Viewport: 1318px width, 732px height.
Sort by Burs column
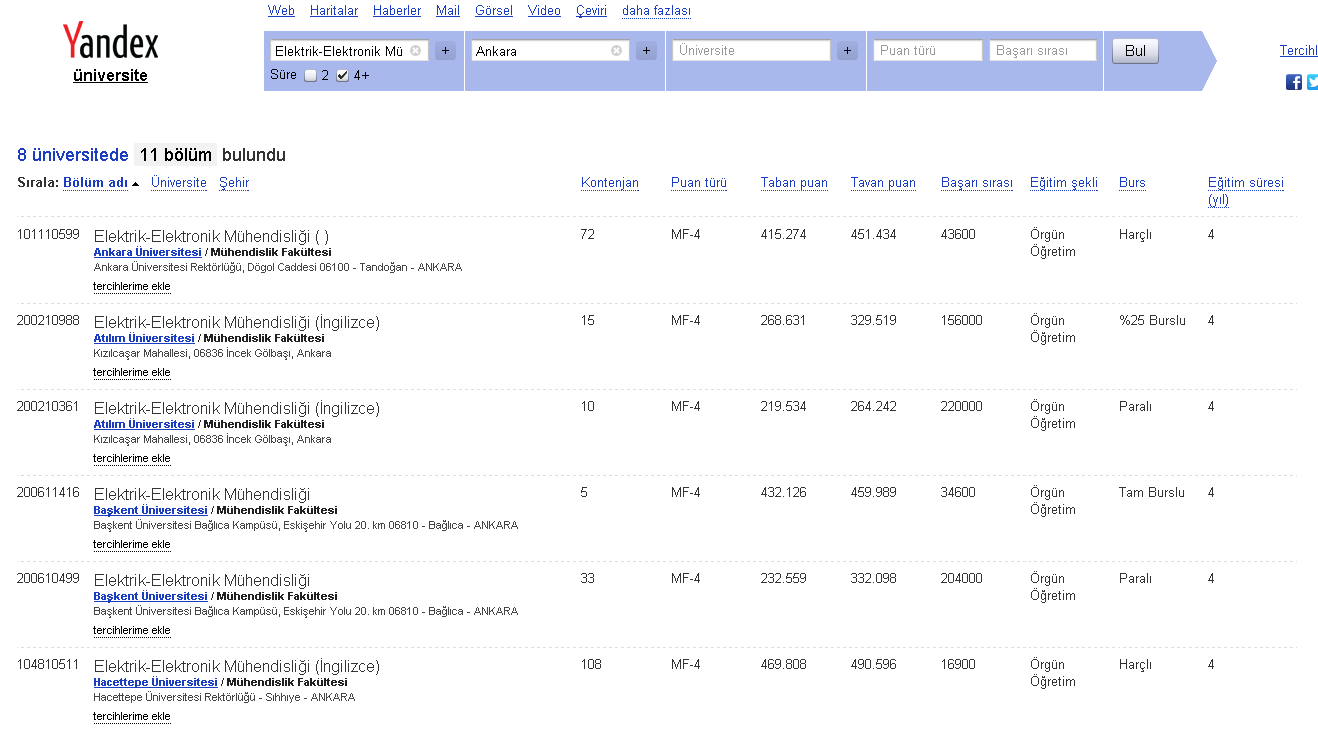pos(1132,183)
